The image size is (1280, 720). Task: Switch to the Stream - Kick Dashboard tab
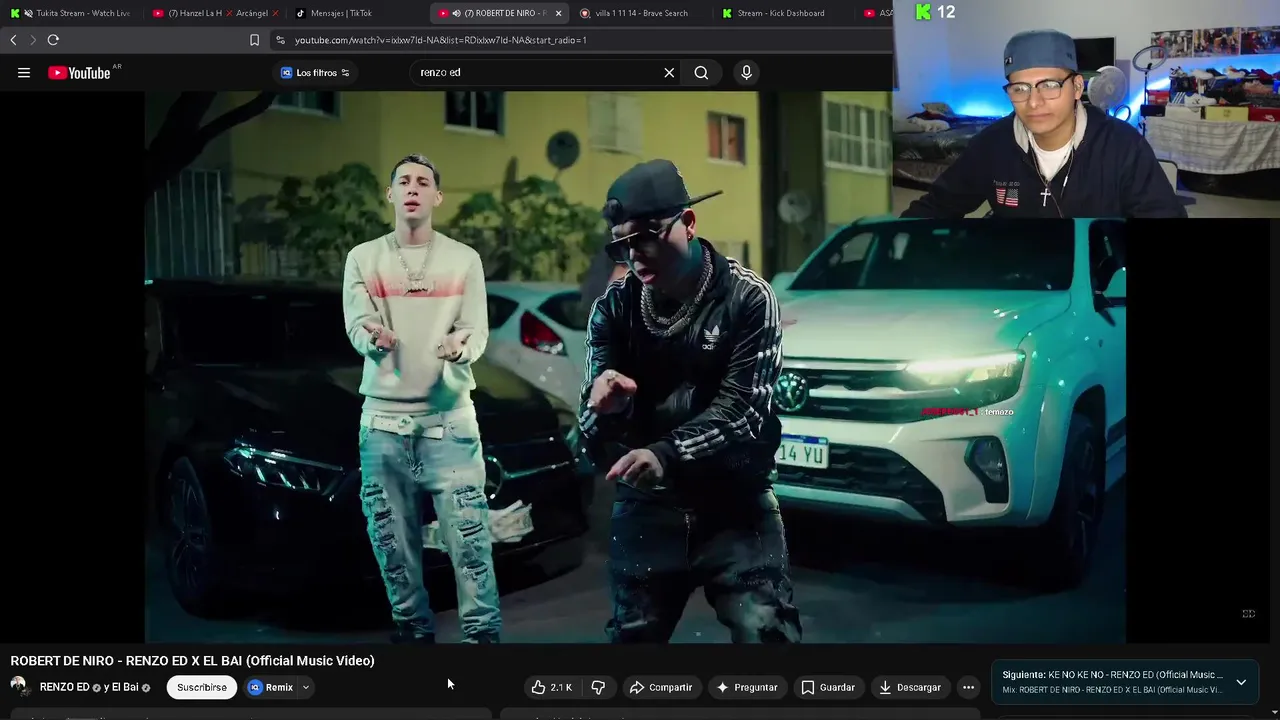click(x=781, y=13)
